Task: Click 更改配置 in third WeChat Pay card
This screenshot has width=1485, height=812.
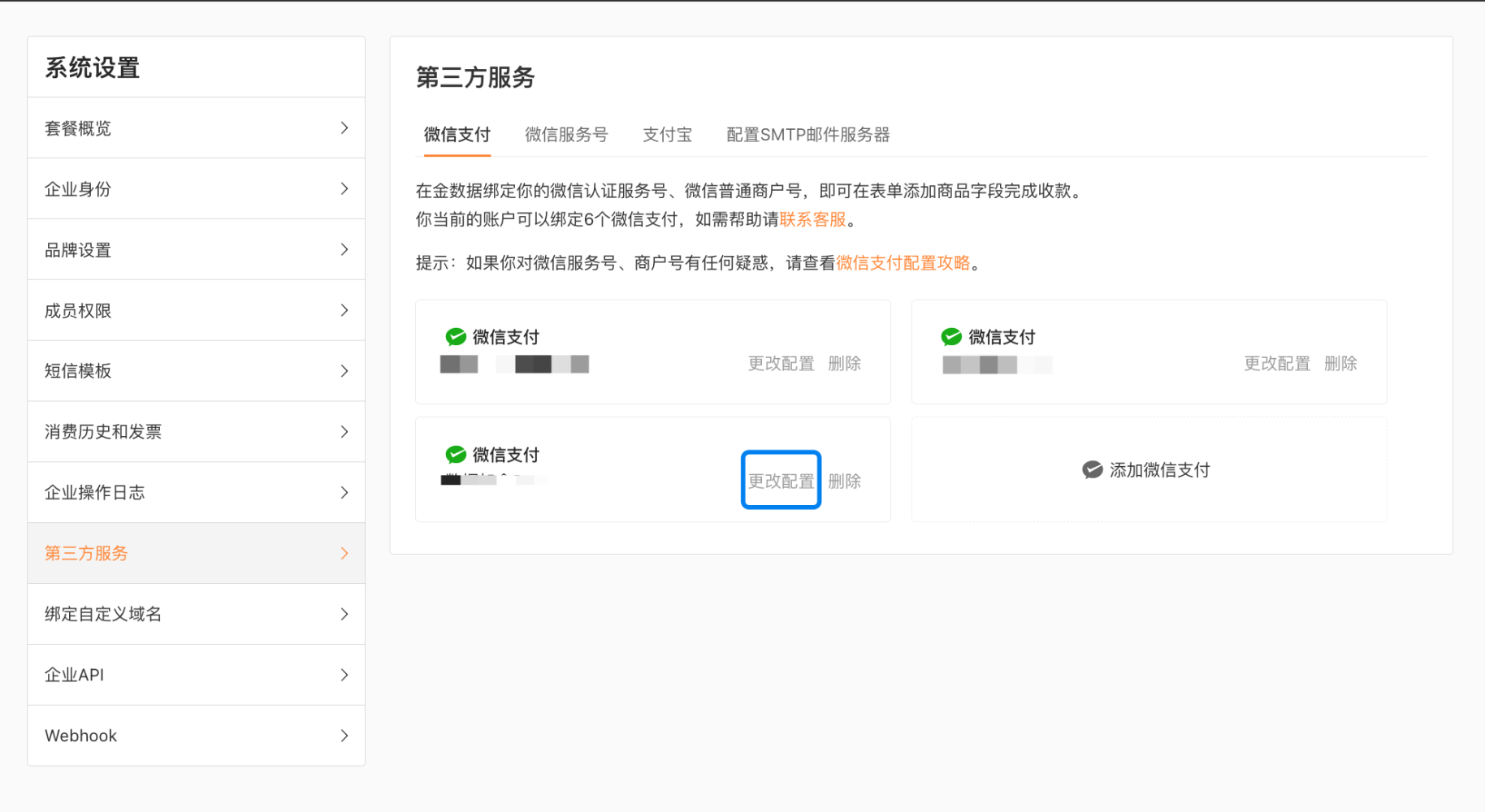Action: (x=781, y=482)
